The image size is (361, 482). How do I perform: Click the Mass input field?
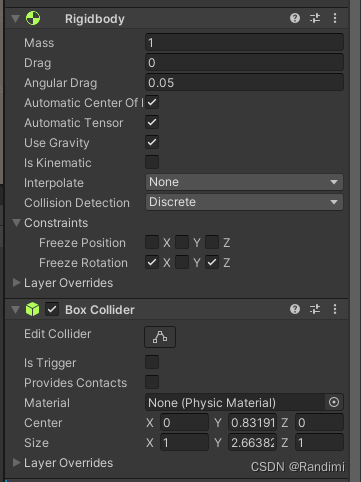(x=244, y=43)
